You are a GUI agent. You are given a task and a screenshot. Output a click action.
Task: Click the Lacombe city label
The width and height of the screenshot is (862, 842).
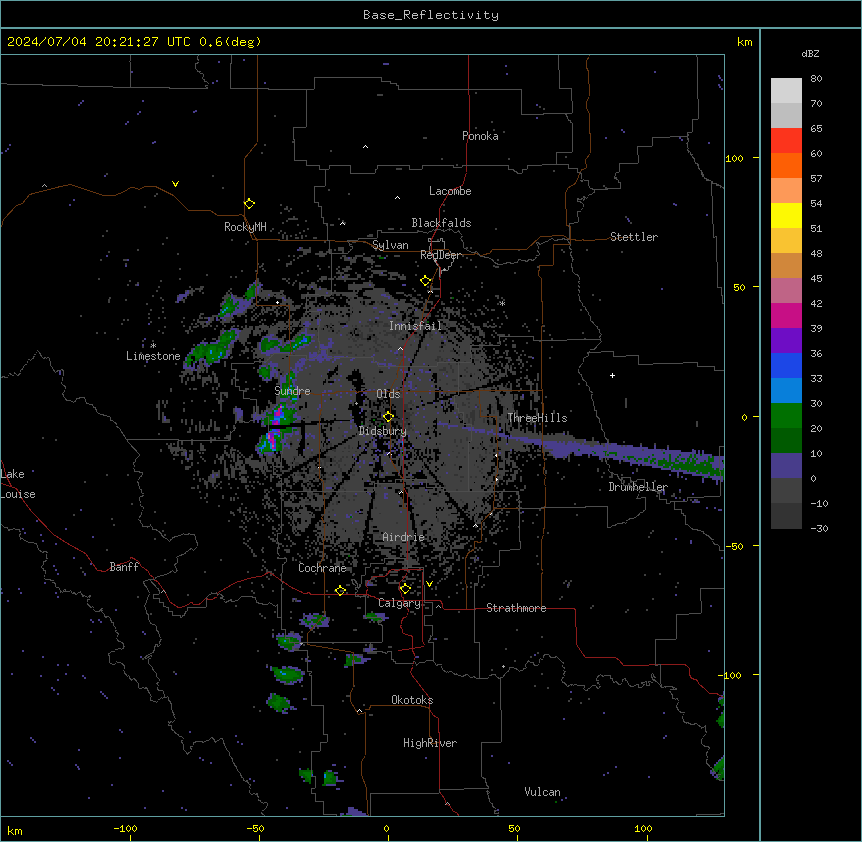pos(450,191)
